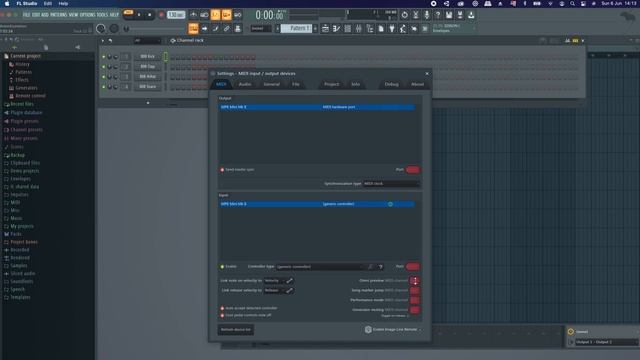Select the 808 Clap channel button
The height and width of the screenshot is (360, 640).
[147, 67]
